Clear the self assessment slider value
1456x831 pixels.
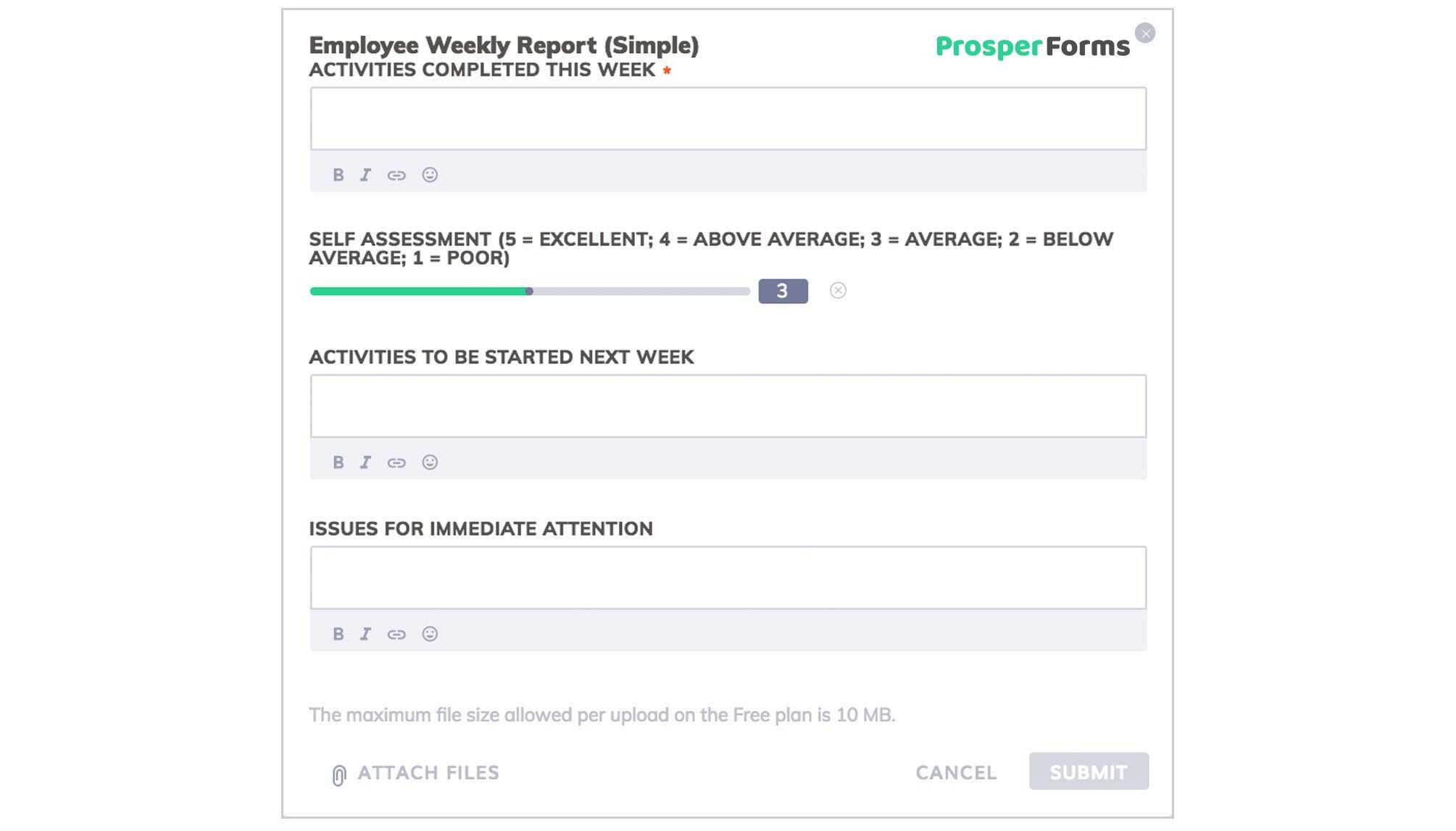point(838,291)
